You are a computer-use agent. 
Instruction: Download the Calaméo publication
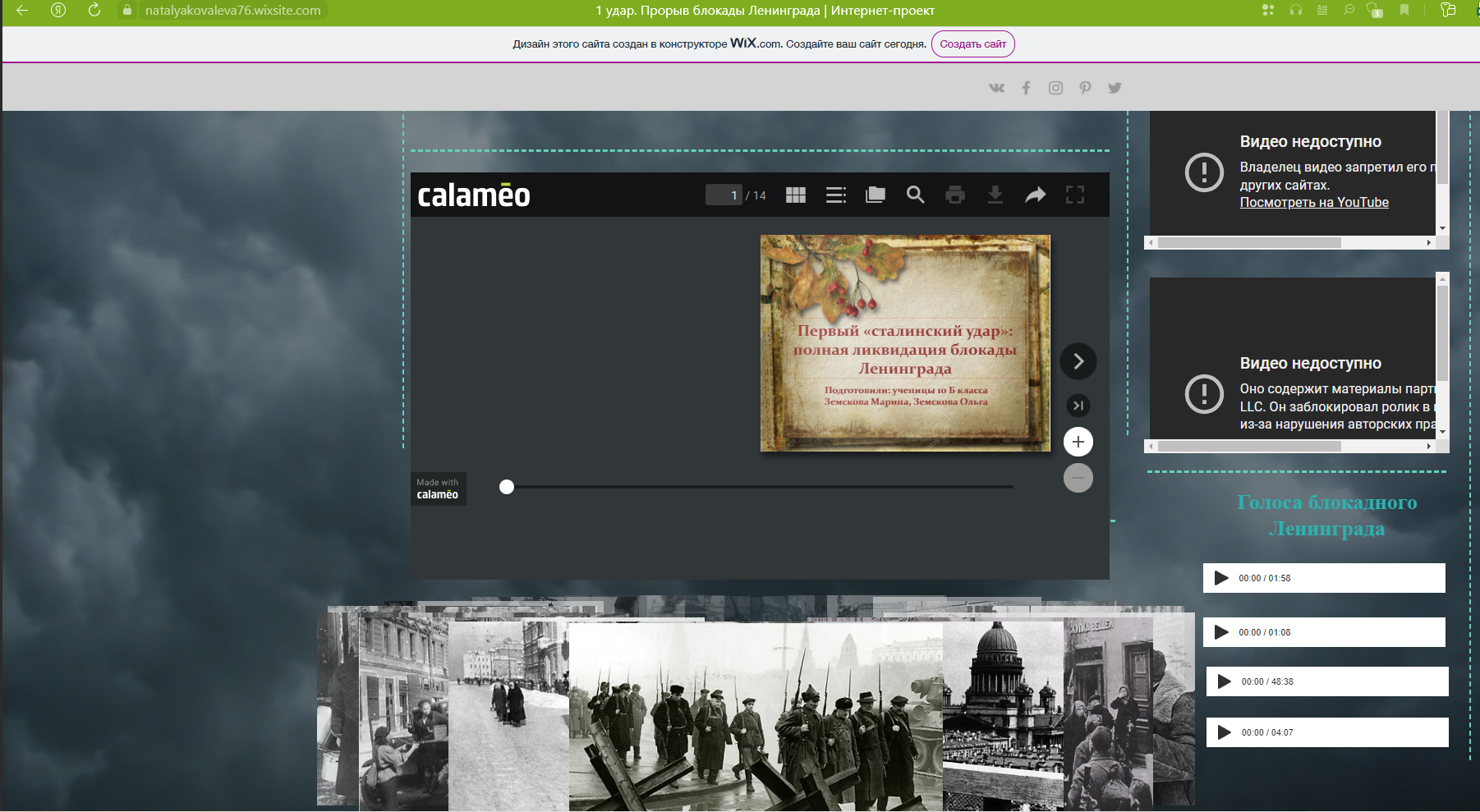(x=995, y=195)
